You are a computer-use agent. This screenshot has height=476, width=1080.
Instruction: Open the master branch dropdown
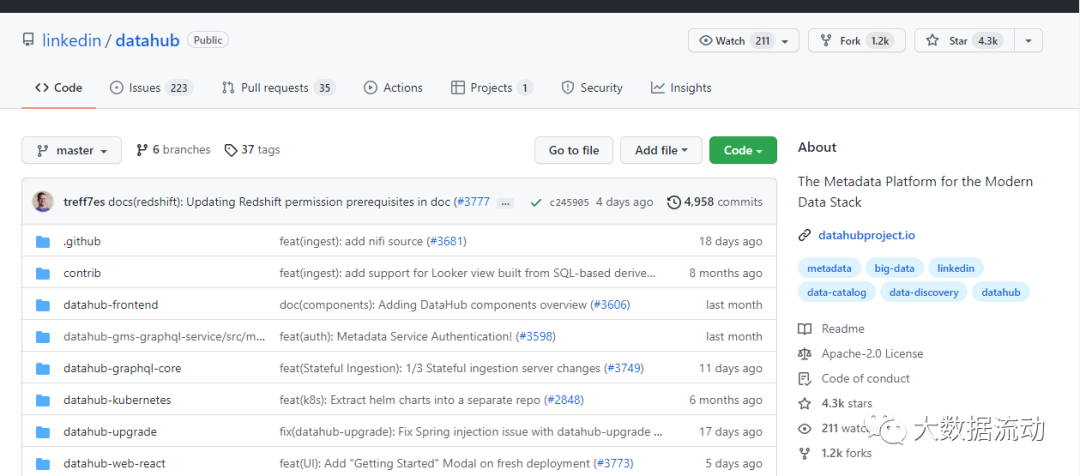pos(72,150)
